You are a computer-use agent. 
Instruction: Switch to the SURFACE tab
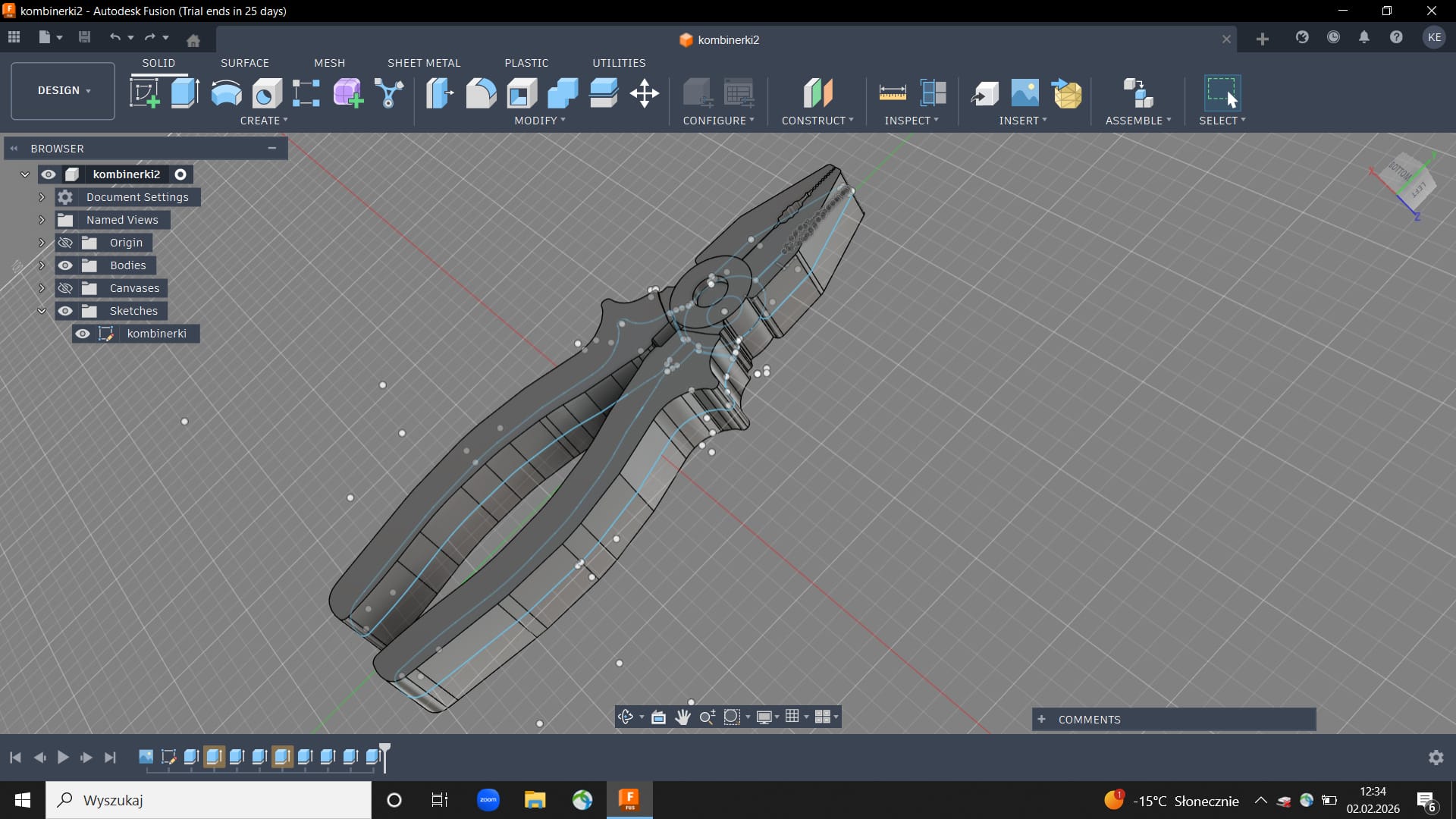pyautogui.click(x=244, y=63)
